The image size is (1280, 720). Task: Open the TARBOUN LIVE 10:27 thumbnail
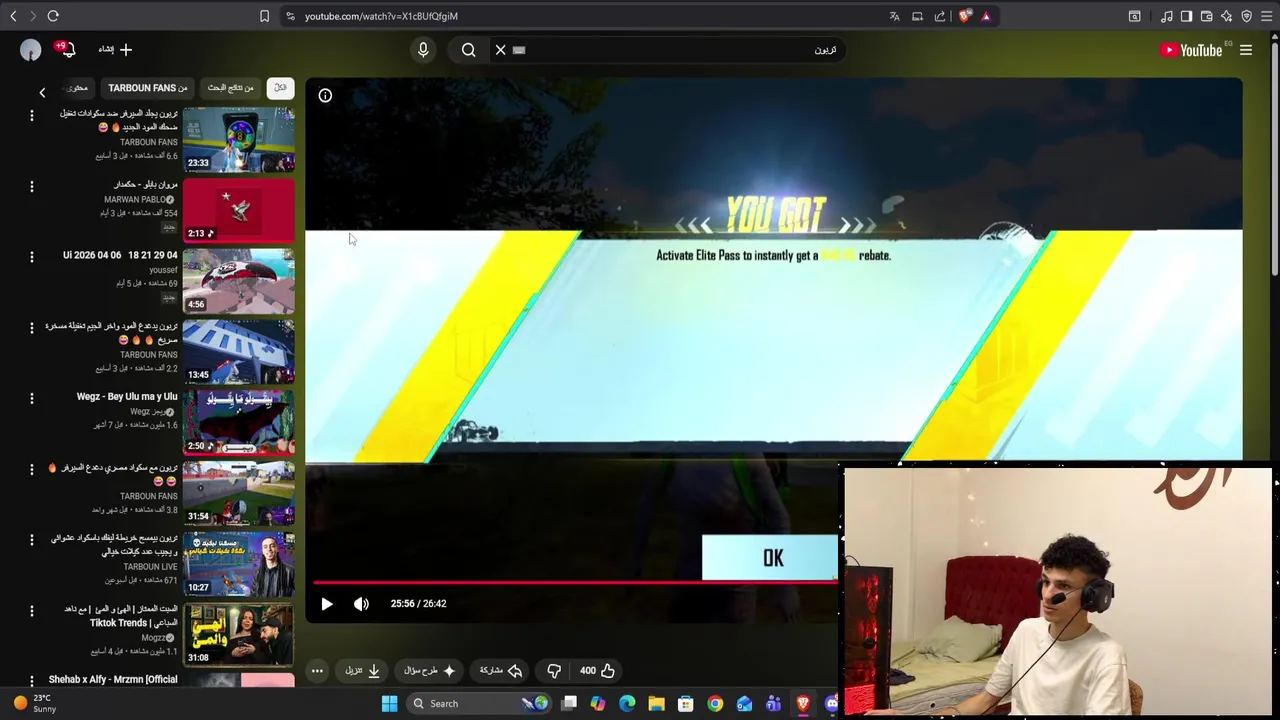tap(239, 566)
